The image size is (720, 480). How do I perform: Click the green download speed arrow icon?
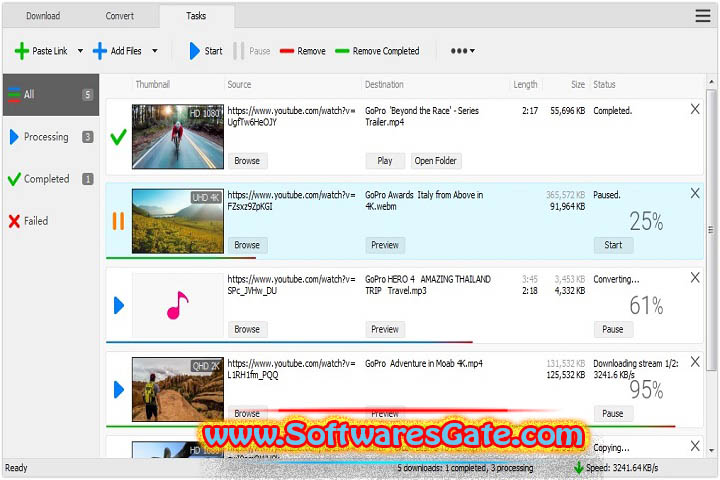point(579,468)
